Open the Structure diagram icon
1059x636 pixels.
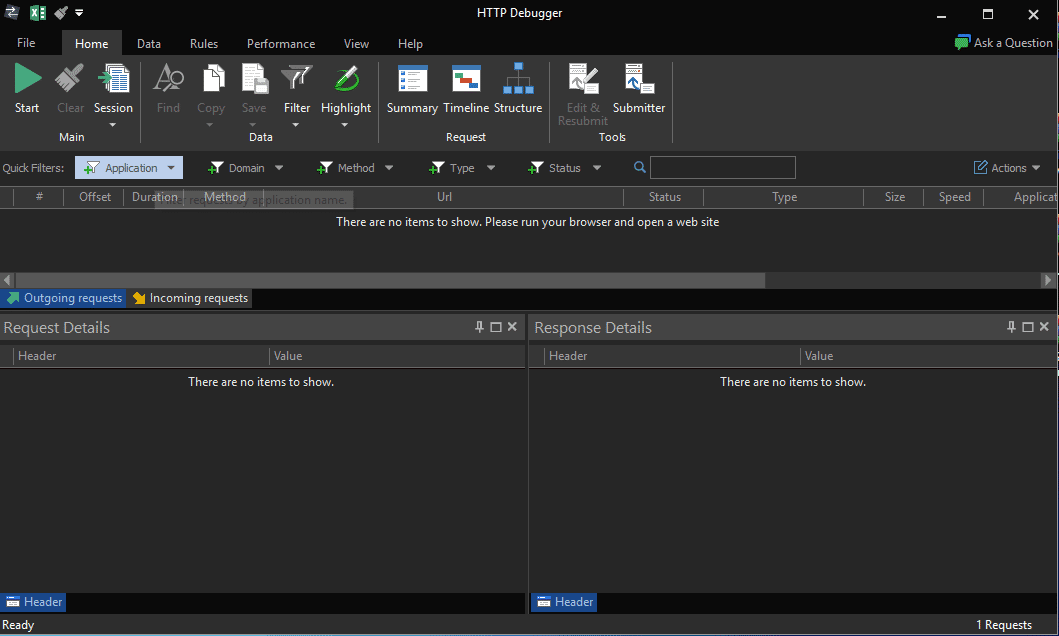518,80
